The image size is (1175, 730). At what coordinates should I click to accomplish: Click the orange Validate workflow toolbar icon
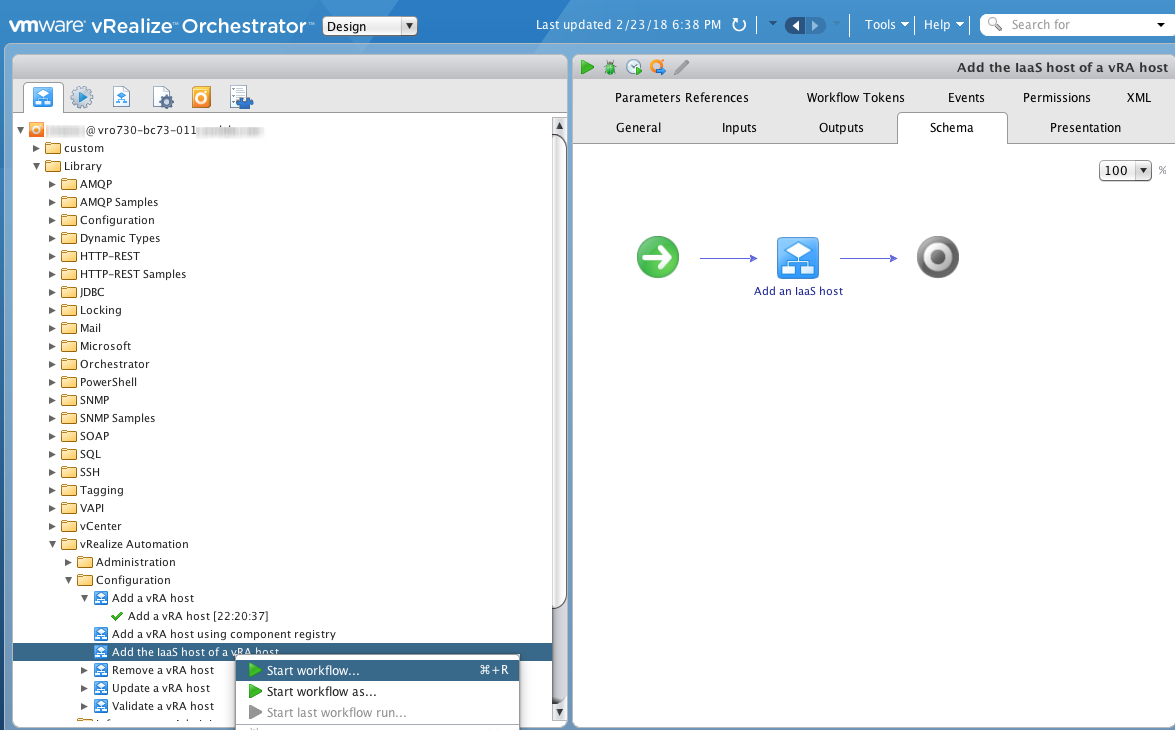pos(658,67)
